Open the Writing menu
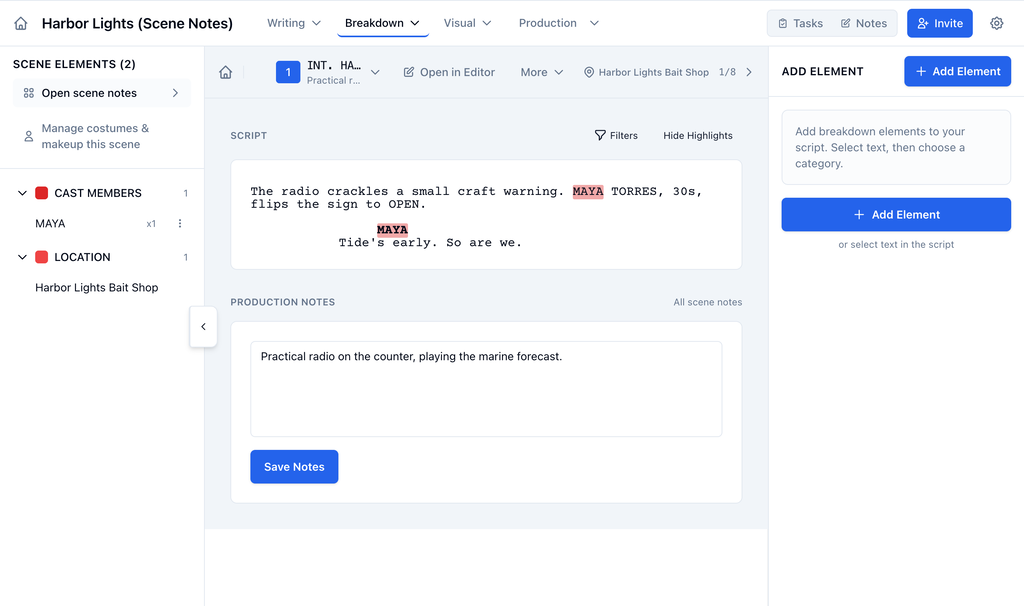Image resolution: width=1024 pixels, height=606 pixels. click(294, 23)
